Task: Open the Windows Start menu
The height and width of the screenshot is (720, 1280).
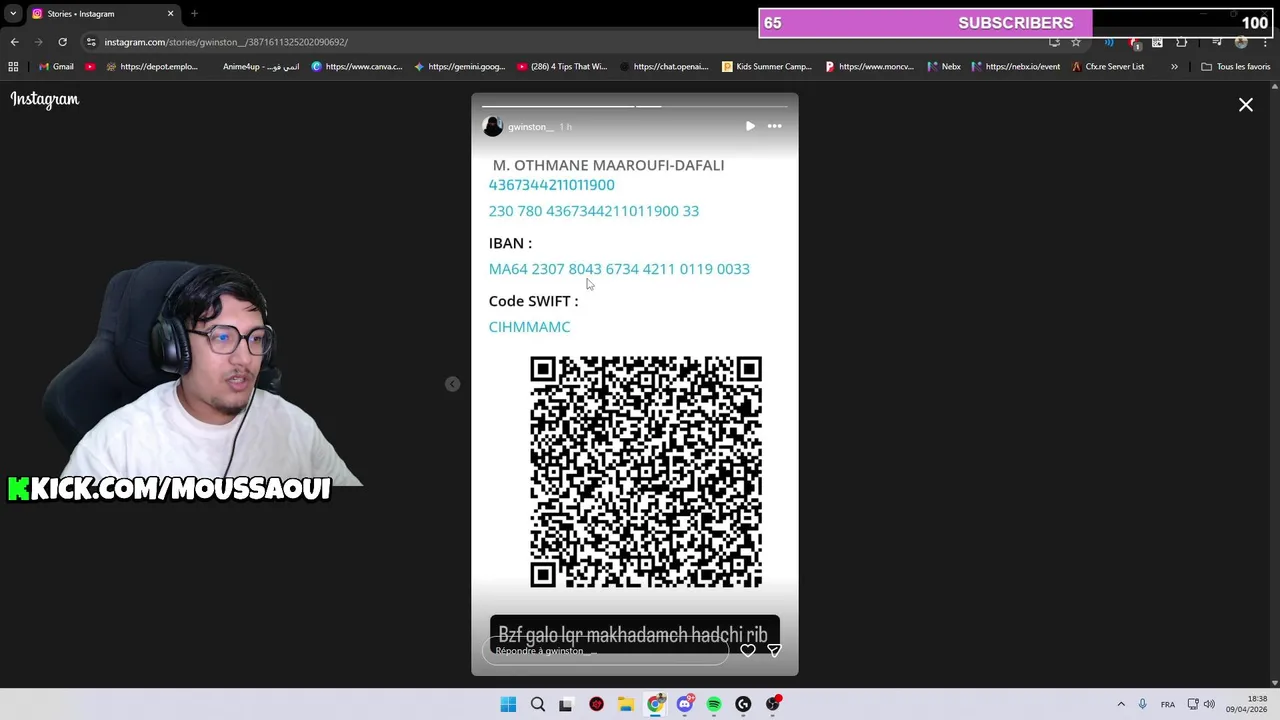Action: (x=508, y=704)
